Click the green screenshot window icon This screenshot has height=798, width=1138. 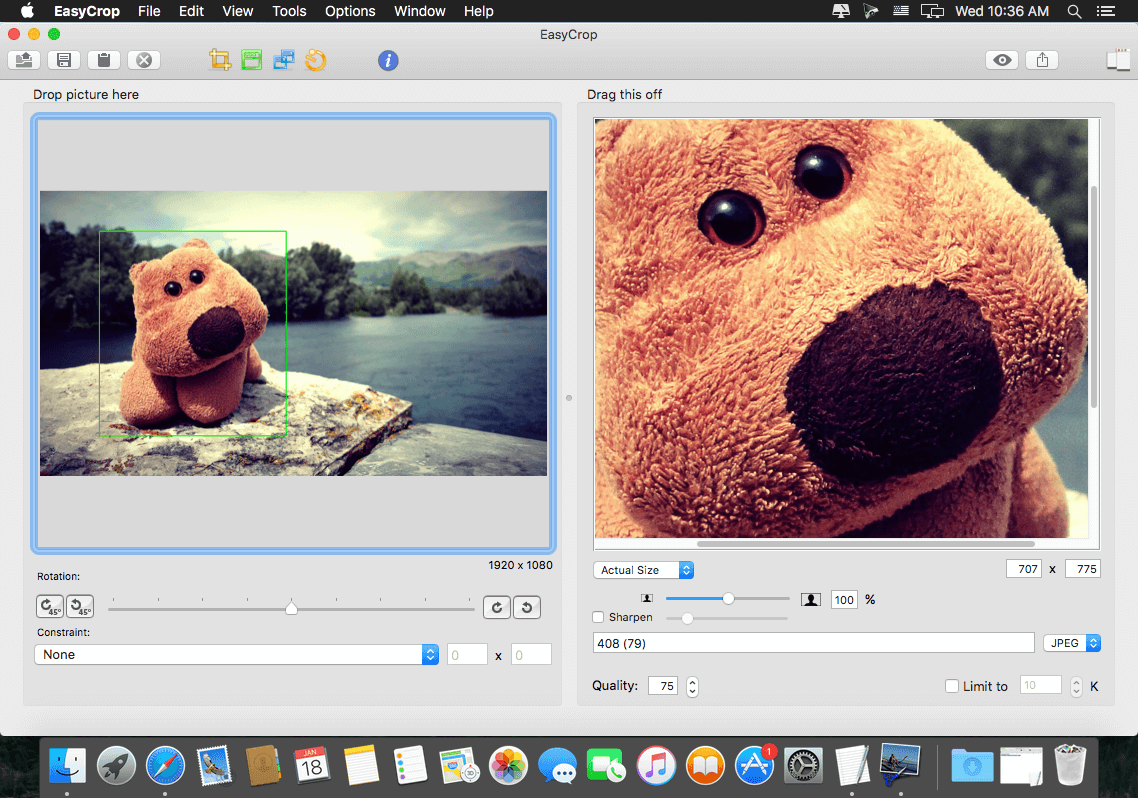coord(252,60)
